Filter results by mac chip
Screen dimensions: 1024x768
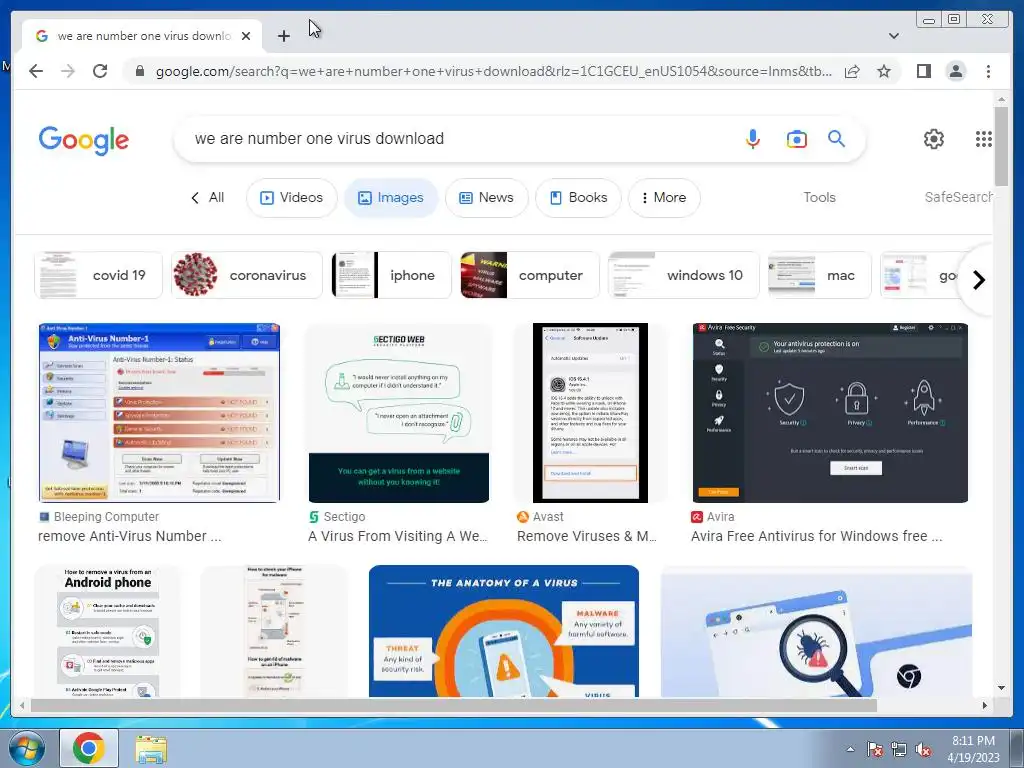point(820,275)
